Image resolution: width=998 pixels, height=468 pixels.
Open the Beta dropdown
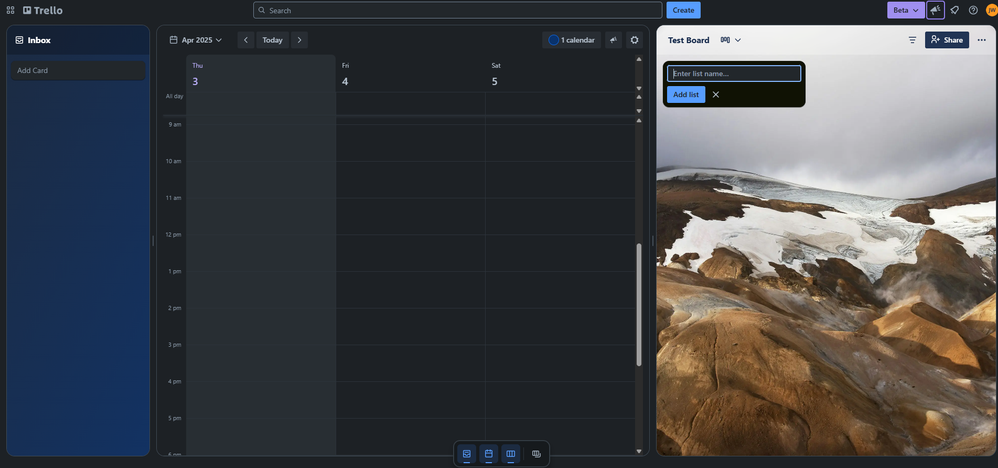pyautogui.click(x=905, y=10)
